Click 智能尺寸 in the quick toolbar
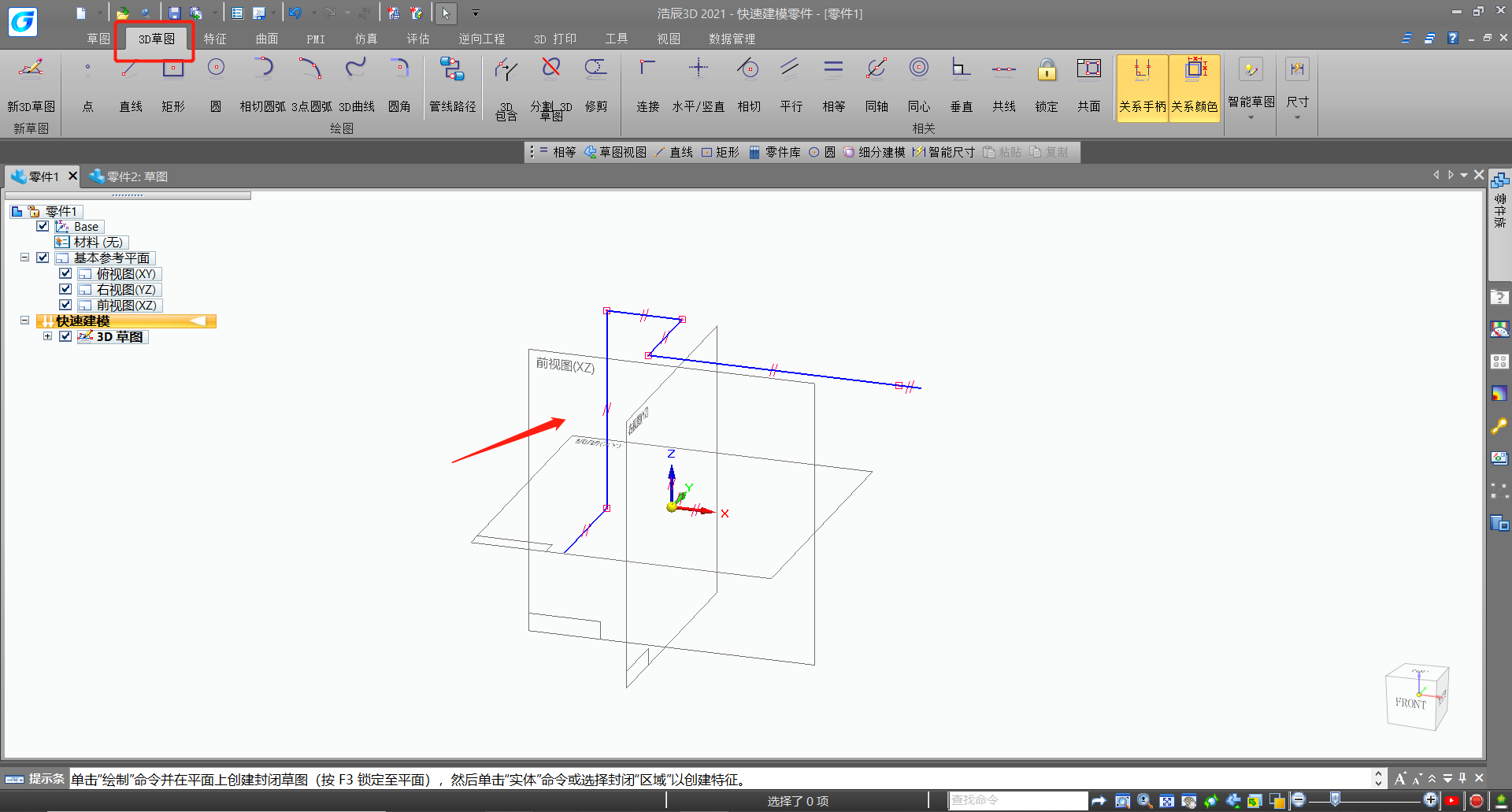 click(943, 152)
